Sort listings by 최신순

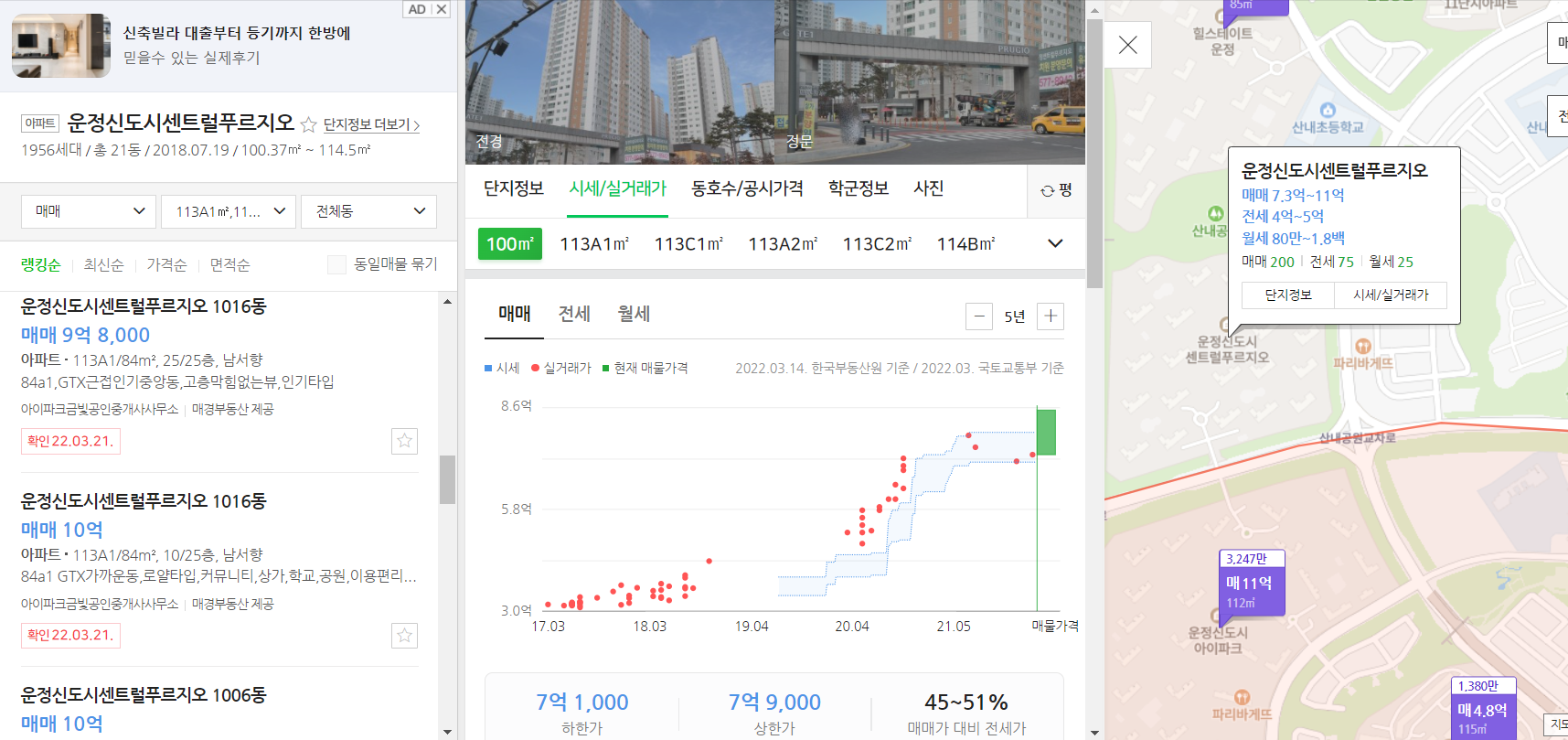coord(103,264)
